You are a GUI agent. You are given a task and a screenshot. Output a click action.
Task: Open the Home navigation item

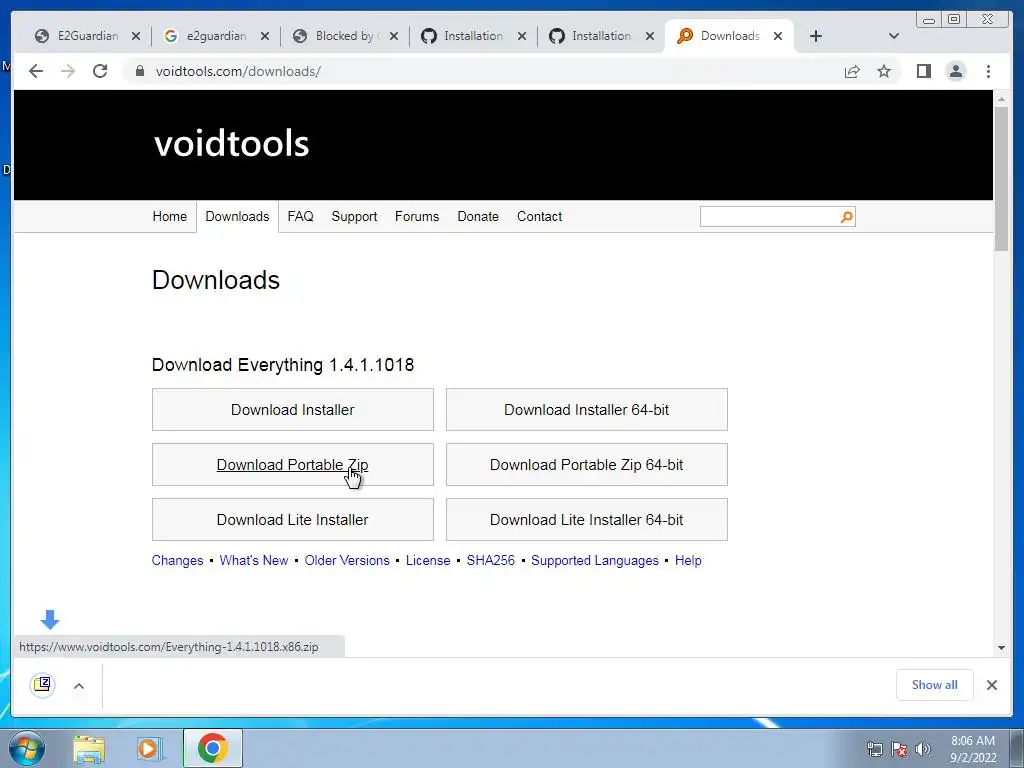(x=170, y=216)
